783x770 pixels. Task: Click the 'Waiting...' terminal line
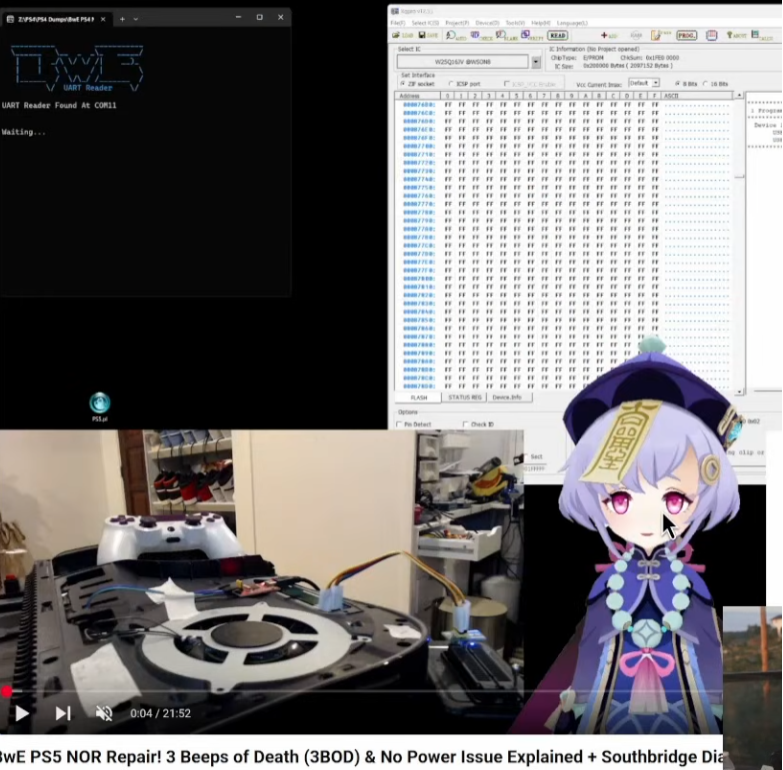pyautogui.click(x=23, y=132)
